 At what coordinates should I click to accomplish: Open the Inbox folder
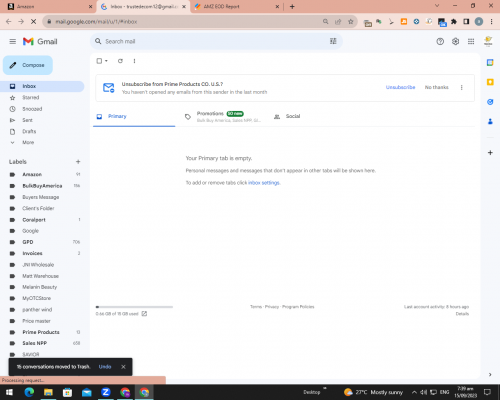point(42,86)
